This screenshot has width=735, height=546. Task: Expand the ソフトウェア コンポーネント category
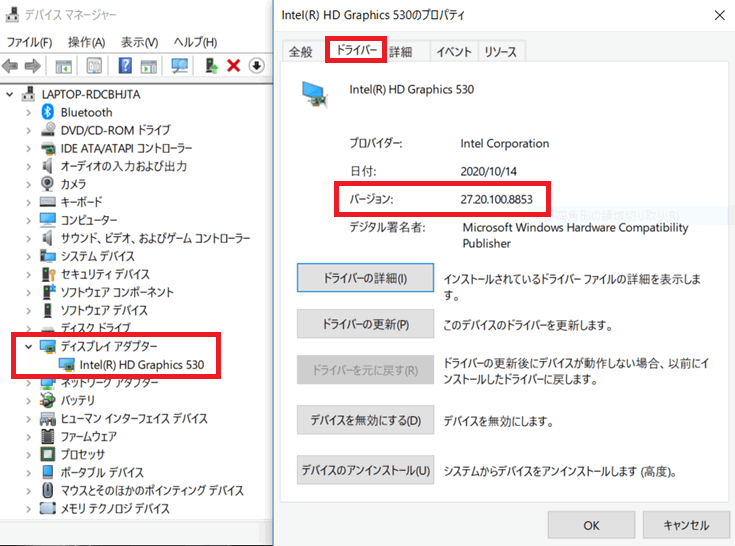pos(28,292)
